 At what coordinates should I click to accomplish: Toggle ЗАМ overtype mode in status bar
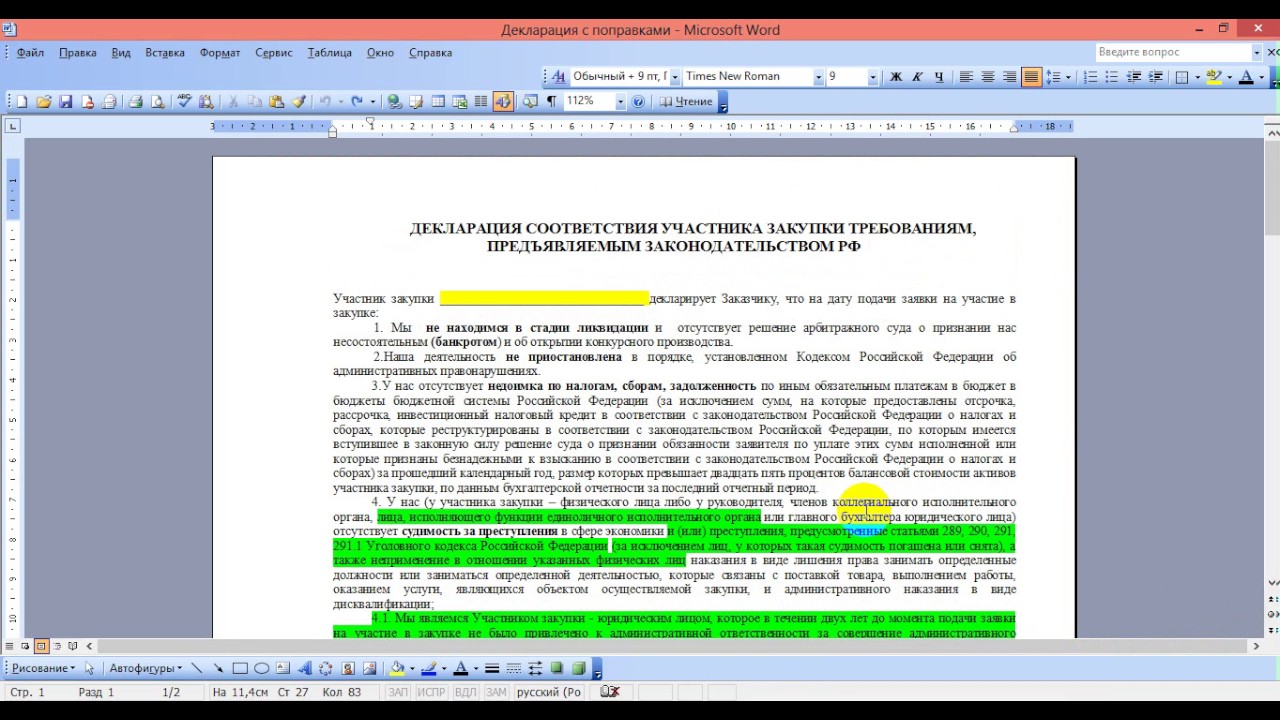496,692
